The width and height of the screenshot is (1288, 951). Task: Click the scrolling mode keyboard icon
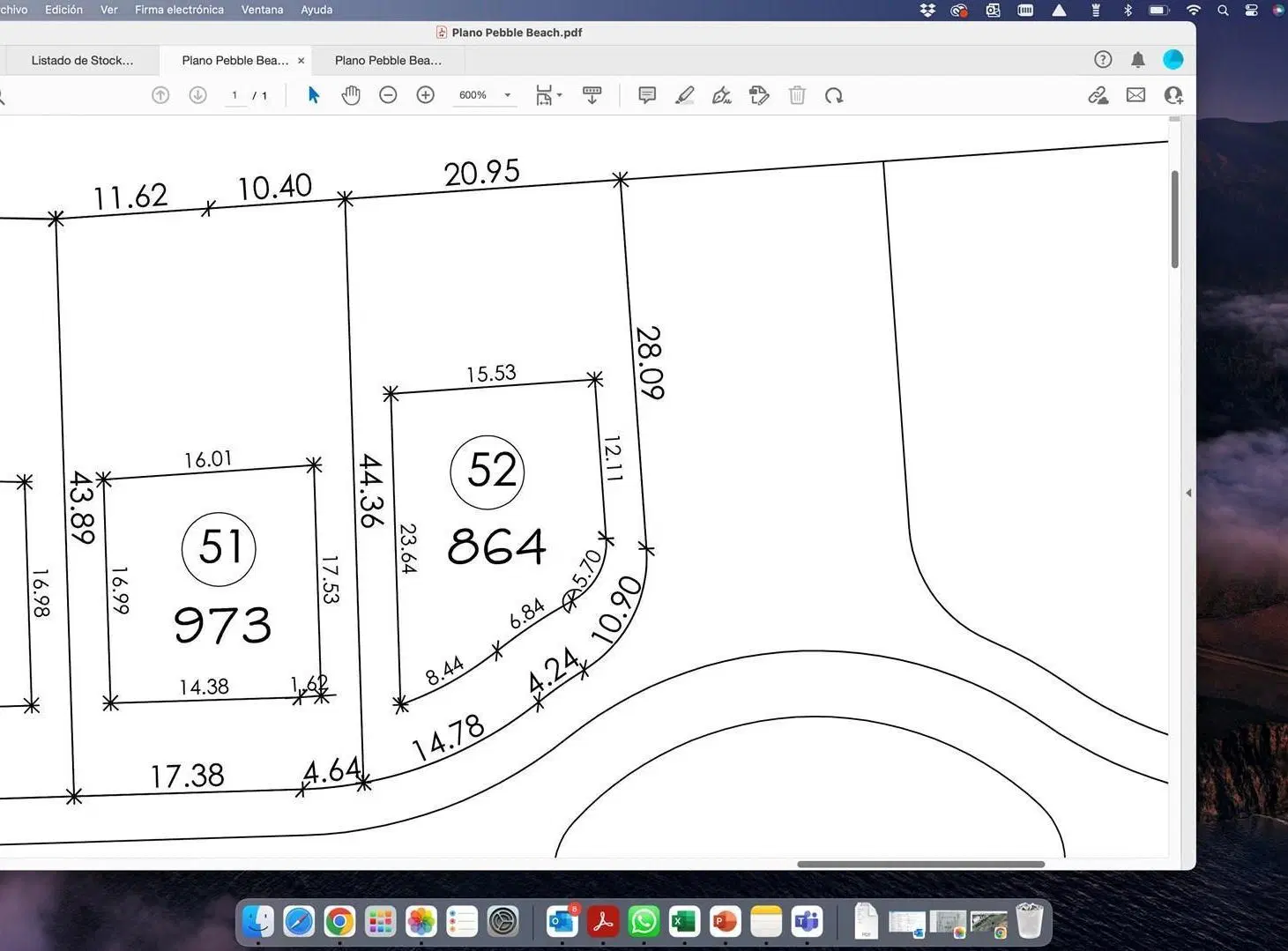[x=592, y=95]
